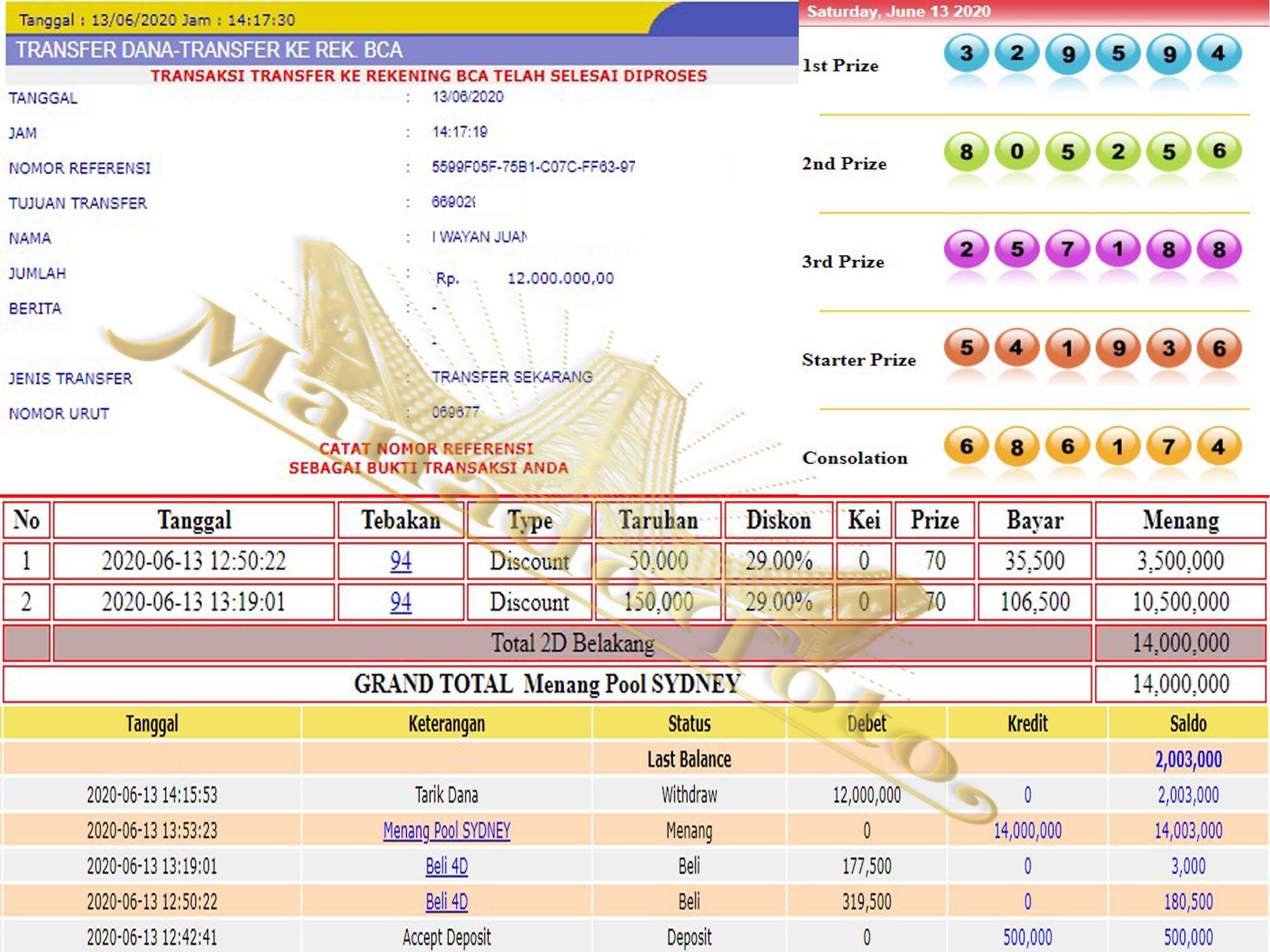This screenshot has width=1270, height=952.
Task: Click the orange ball 9 in Starter Prize
Action: (x=1118, y=348)
